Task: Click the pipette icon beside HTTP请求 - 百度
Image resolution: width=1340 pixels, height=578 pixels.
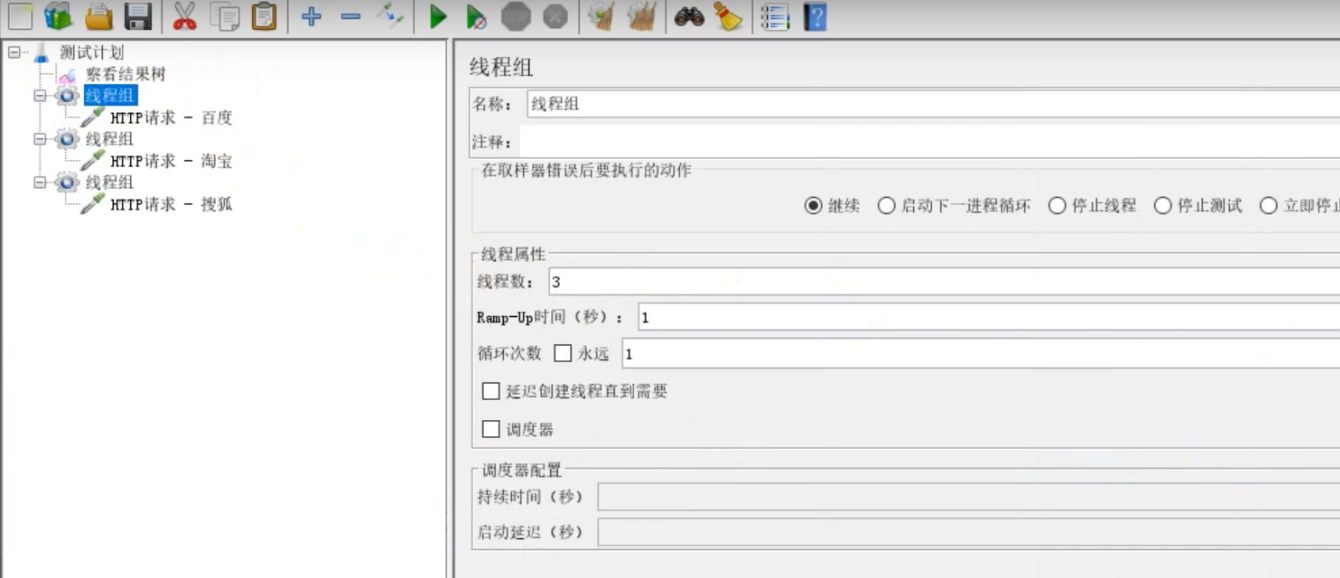Action: click(x=93, y=118)
